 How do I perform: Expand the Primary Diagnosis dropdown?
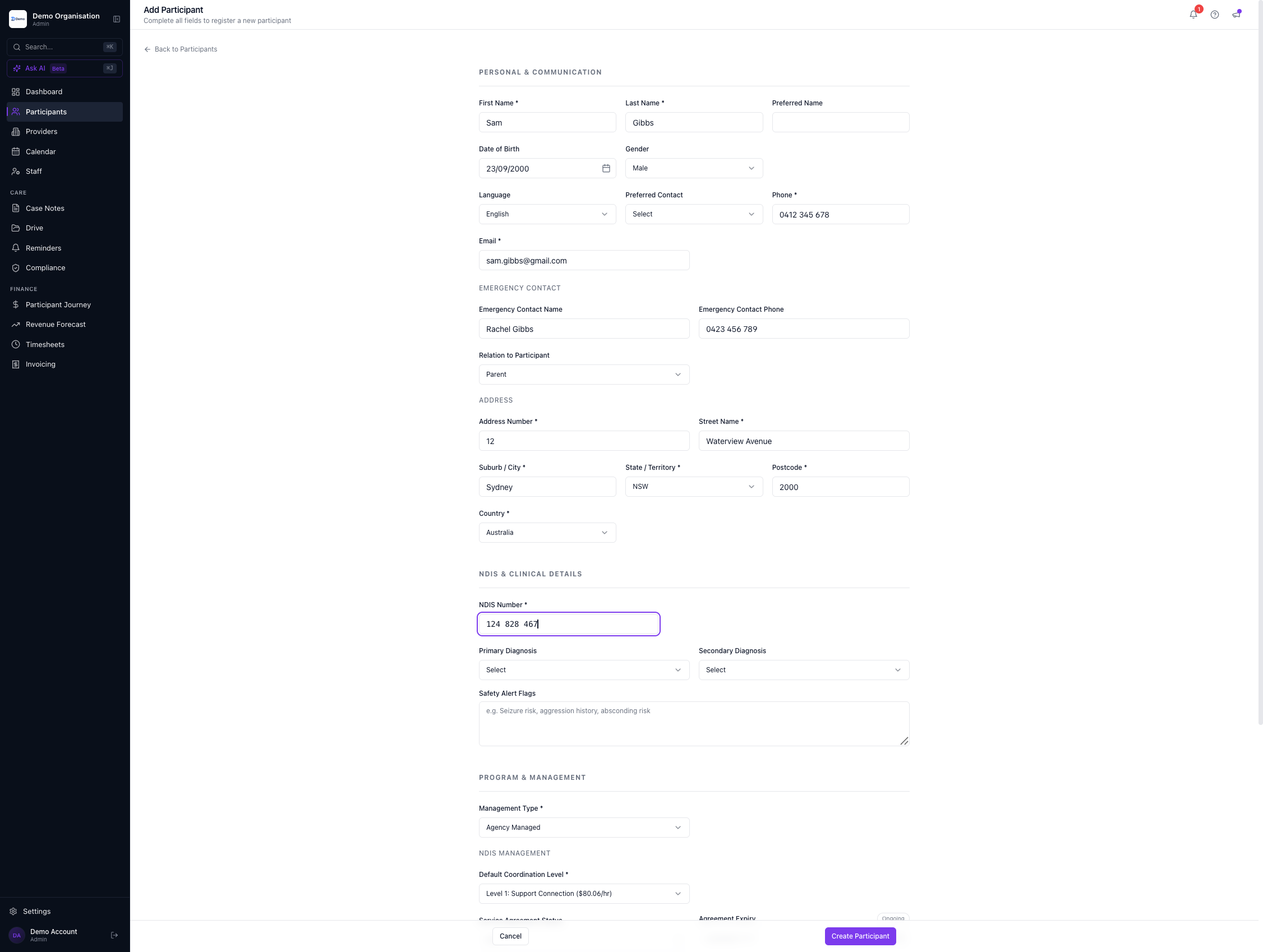pyautogui.click(x=584, y=670)
